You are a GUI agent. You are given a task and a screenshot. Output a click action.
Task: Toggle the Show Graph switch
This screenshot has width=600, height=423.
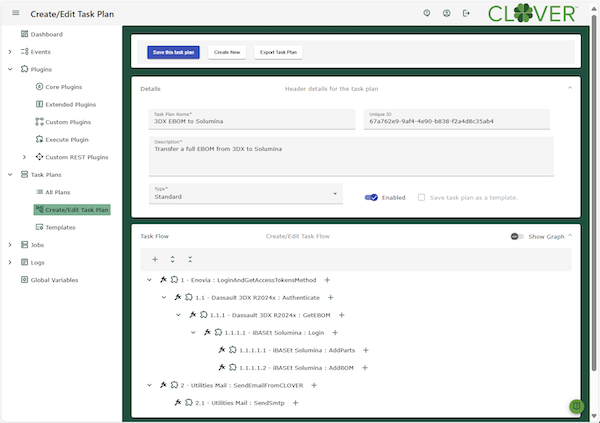click(517, 237)
